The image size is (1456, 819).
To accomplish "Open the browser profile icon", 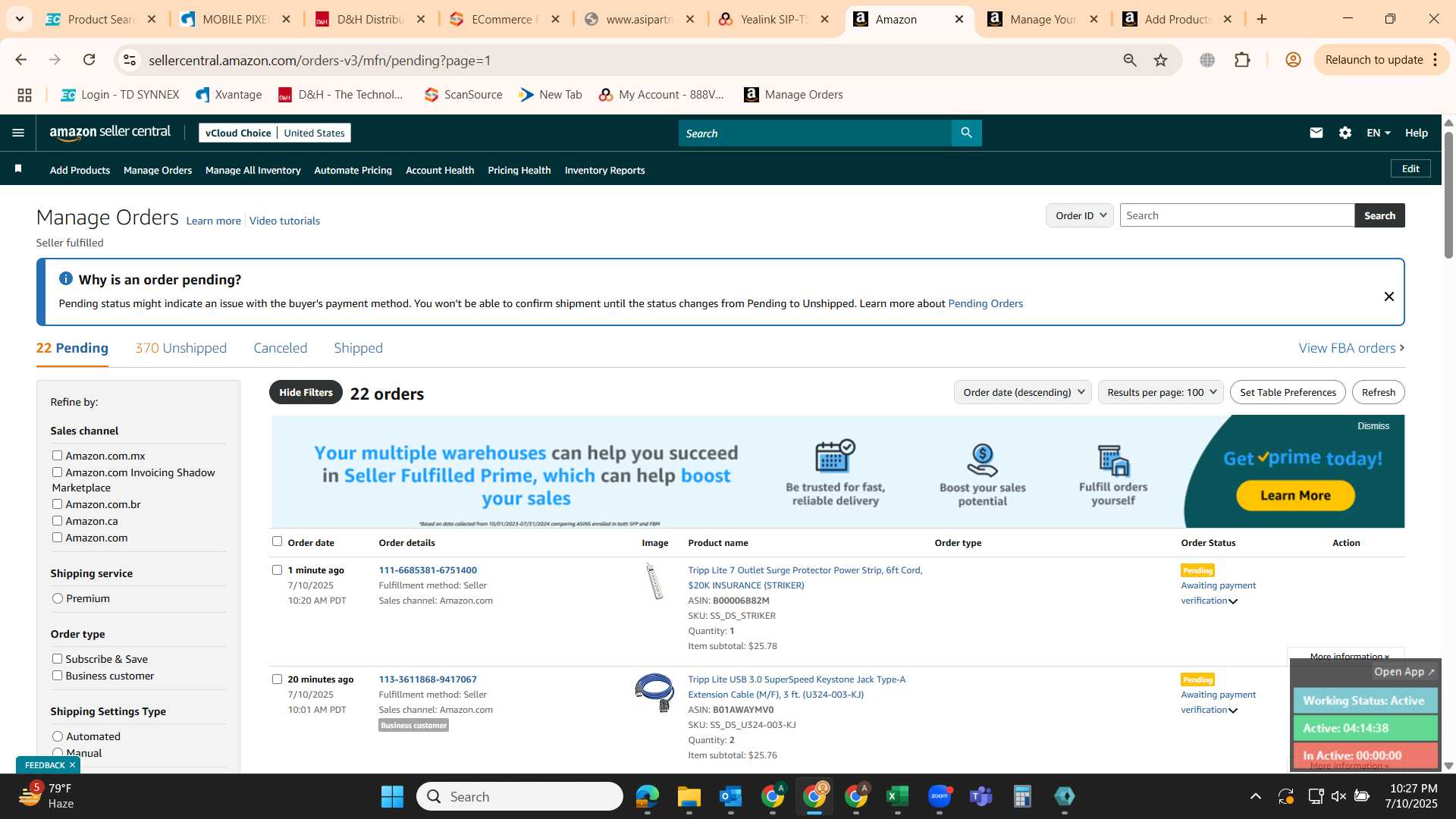I will [x=1293, y=60].
